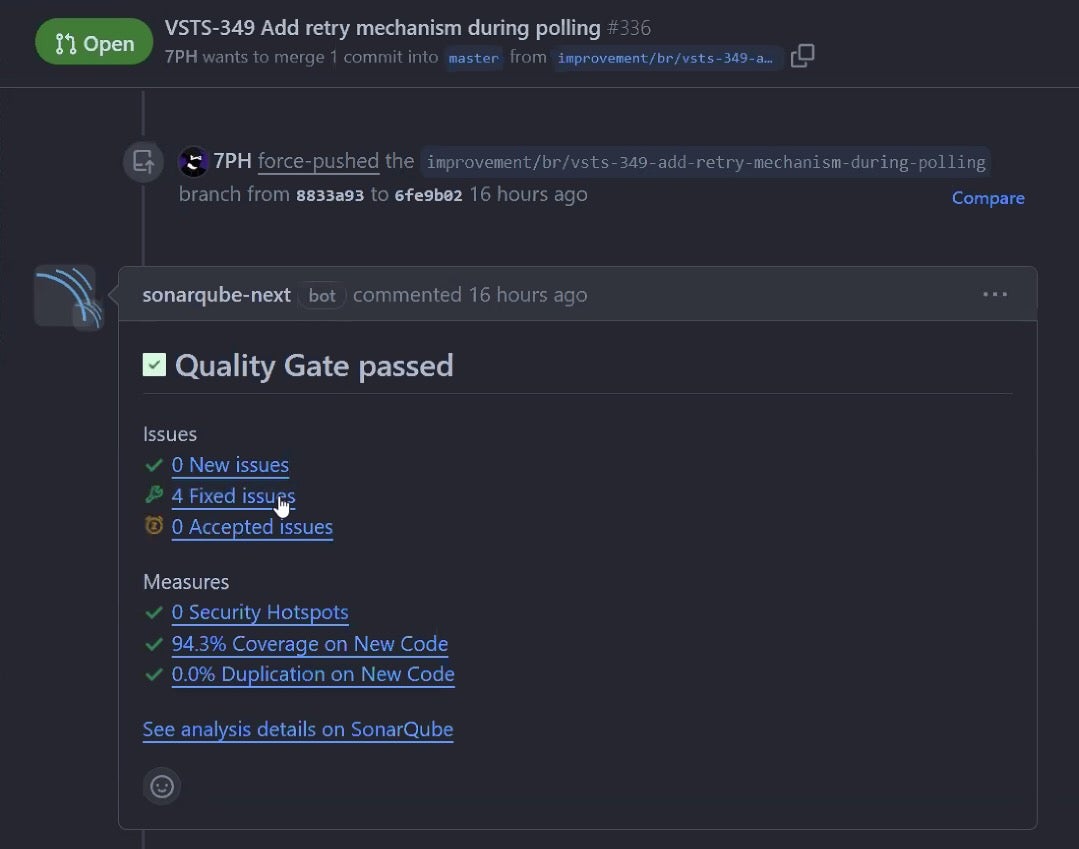This screenshot has height=849, width=1079.
Task: Follow the 0 New issues link
Action: coord(230,464)
